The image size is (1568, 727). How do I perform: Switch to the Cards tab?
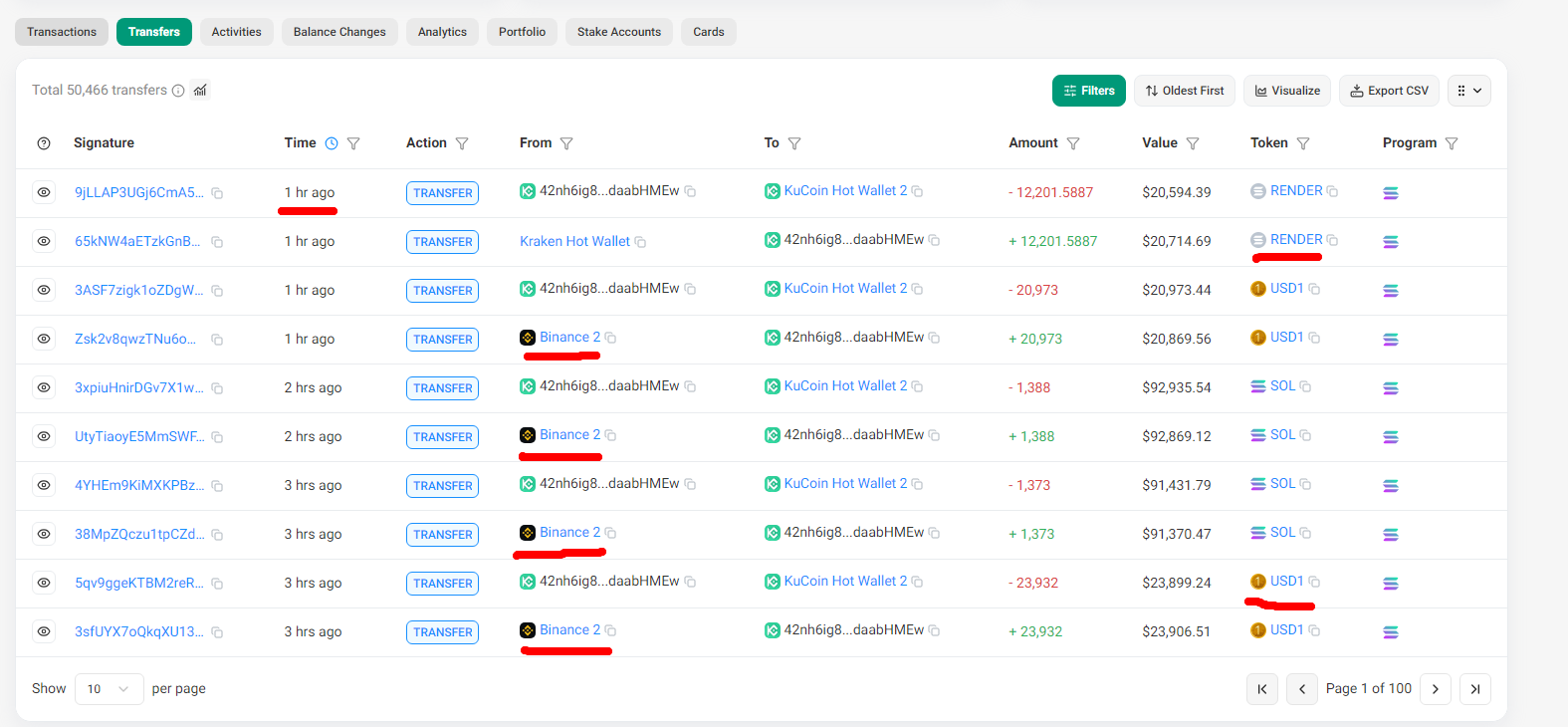(709, 32)
